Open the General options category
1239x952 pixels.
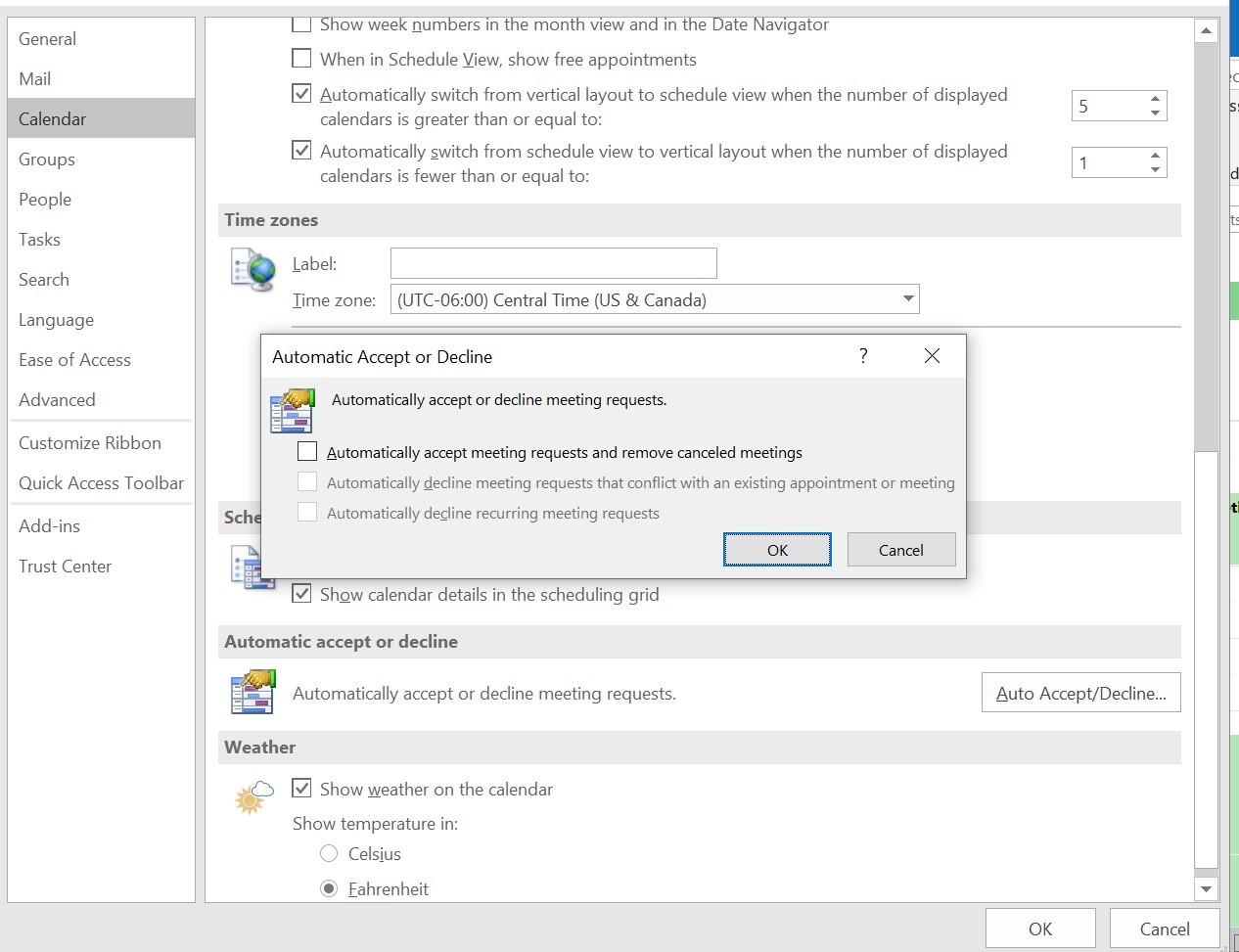tap(101, 39)
